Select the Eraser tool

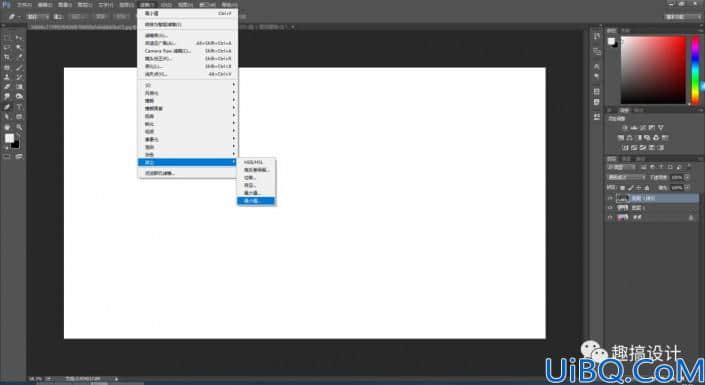(7, 87)
